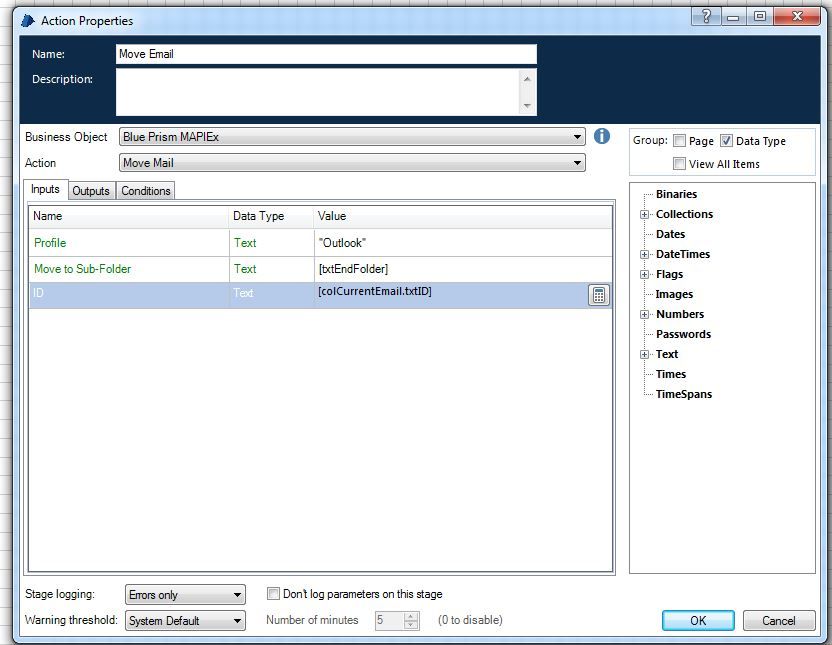Viewport: 832px width, 645px height.
Task: Select TimeSpans in the data tree
Action: [x=683, y=394]
